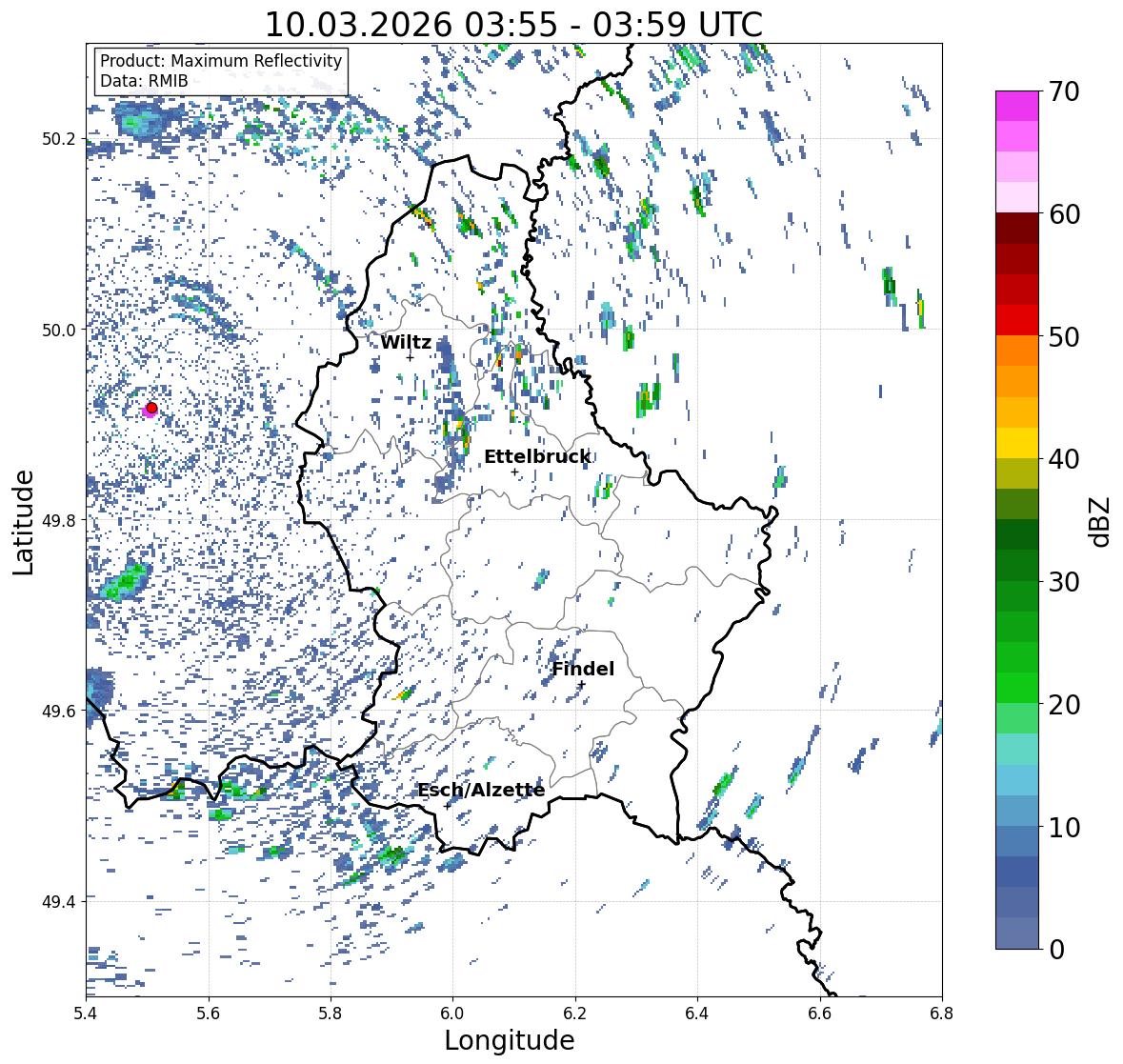Pick the magenta top colorbar swatch
The width and height of the screenshot is (1123, 1064).
pyautogui.click(x=1017, y=106)
